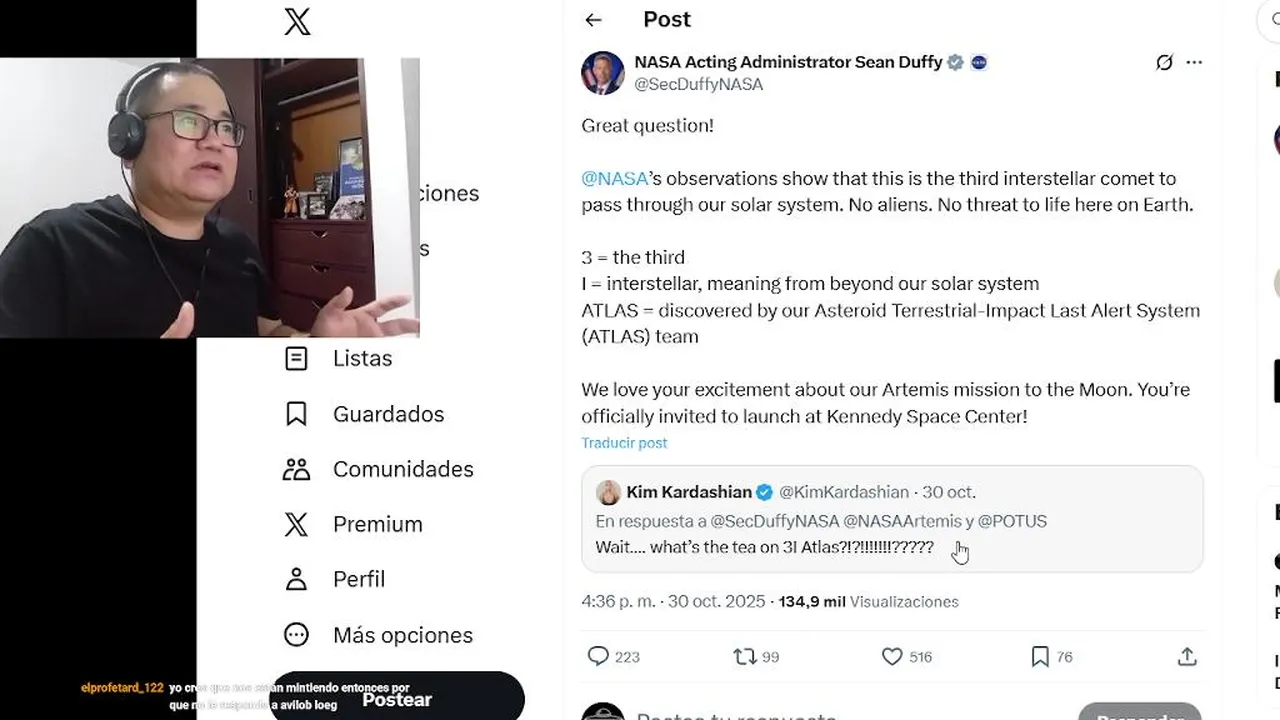This screenshot has width=1280, height=720.
Task: Like the post with heart icon
Action: [x=892, y=656]
